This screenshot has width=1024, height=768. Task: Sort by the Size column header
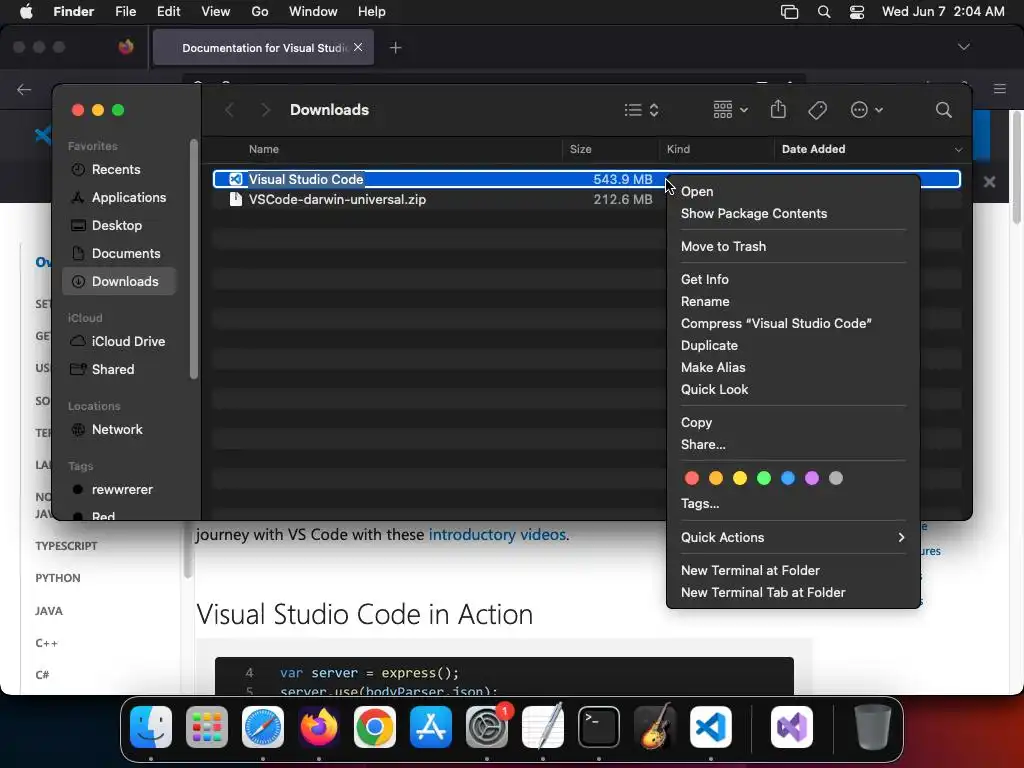[x=580, y=150]
